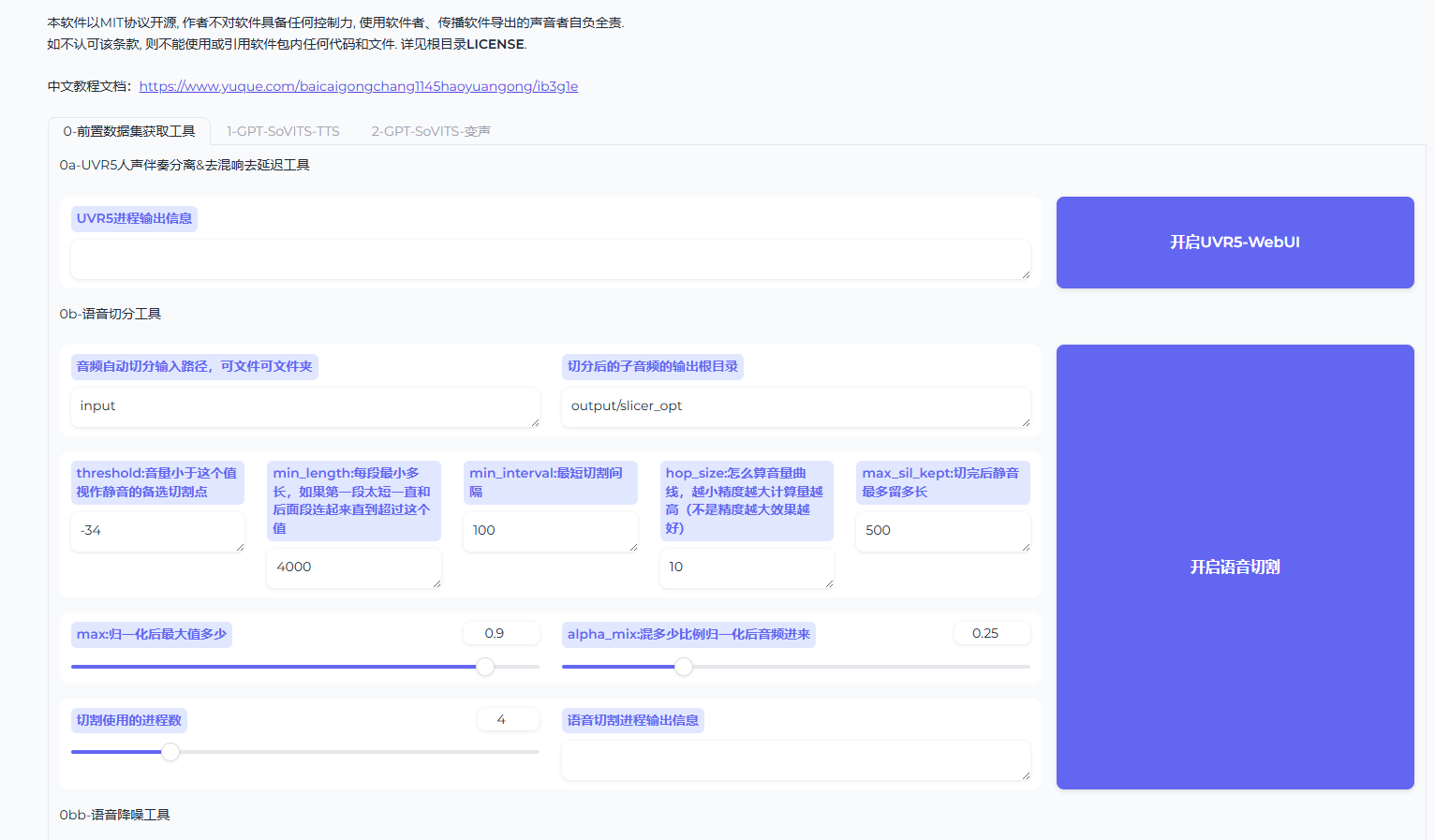The height and width of the screenshot is (840, 1435).
Task: Click the alpha_mix:混多少比例归一化后音频进来 label
Action: click(688, 635)
